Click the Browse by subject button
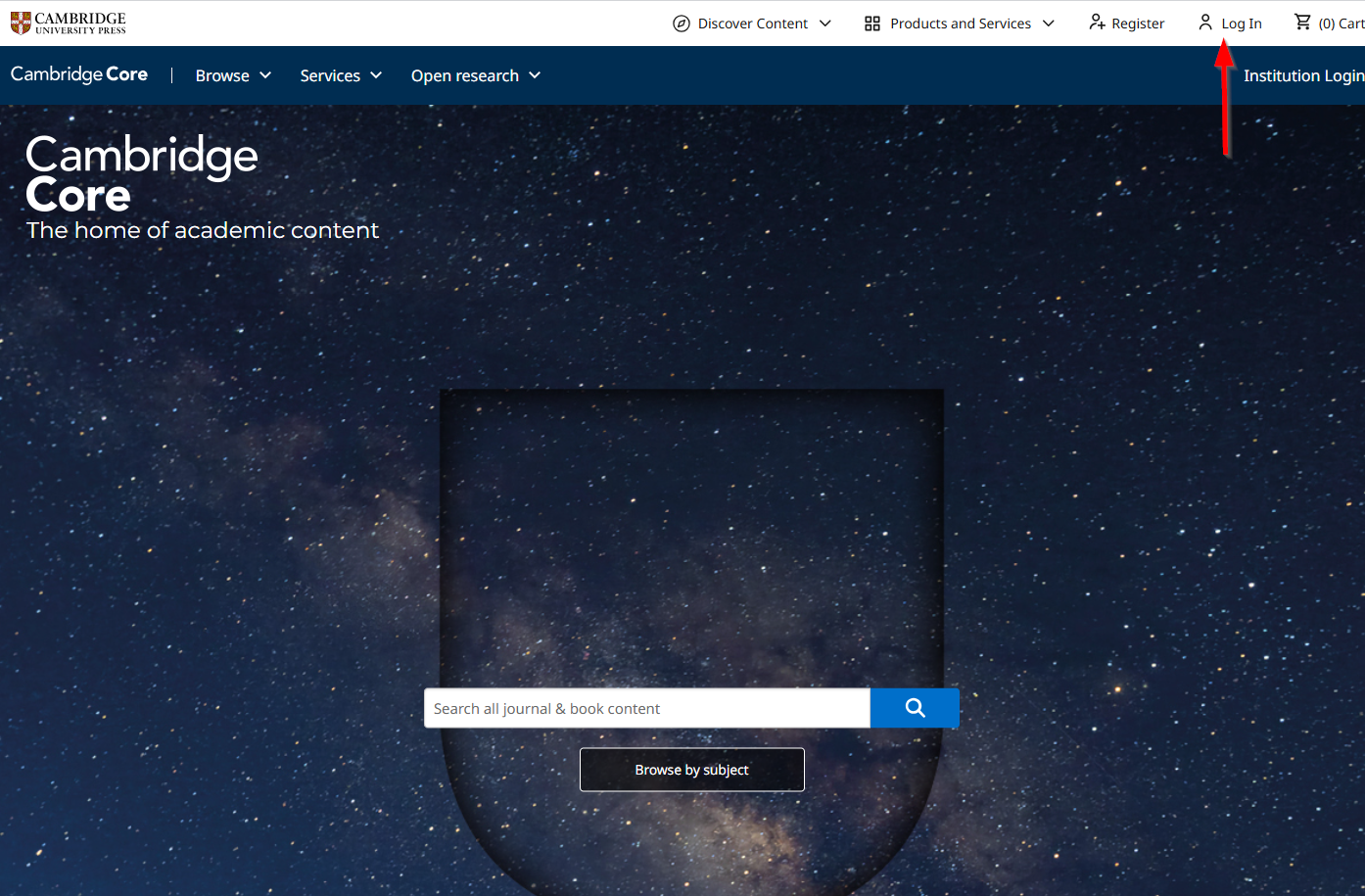Viewport: 1365px width, 896px height. (692, 770)
